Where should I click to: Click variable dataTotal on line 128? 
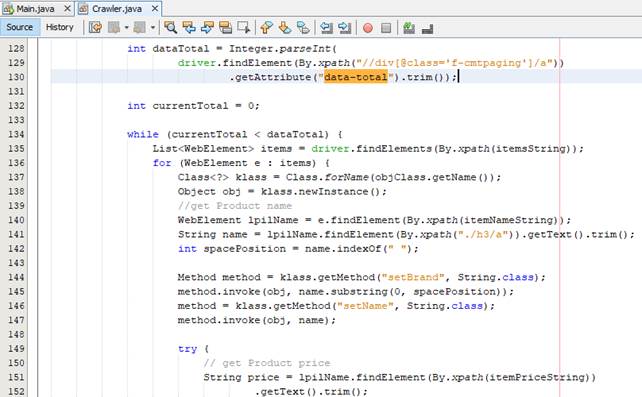click(181, 48)
